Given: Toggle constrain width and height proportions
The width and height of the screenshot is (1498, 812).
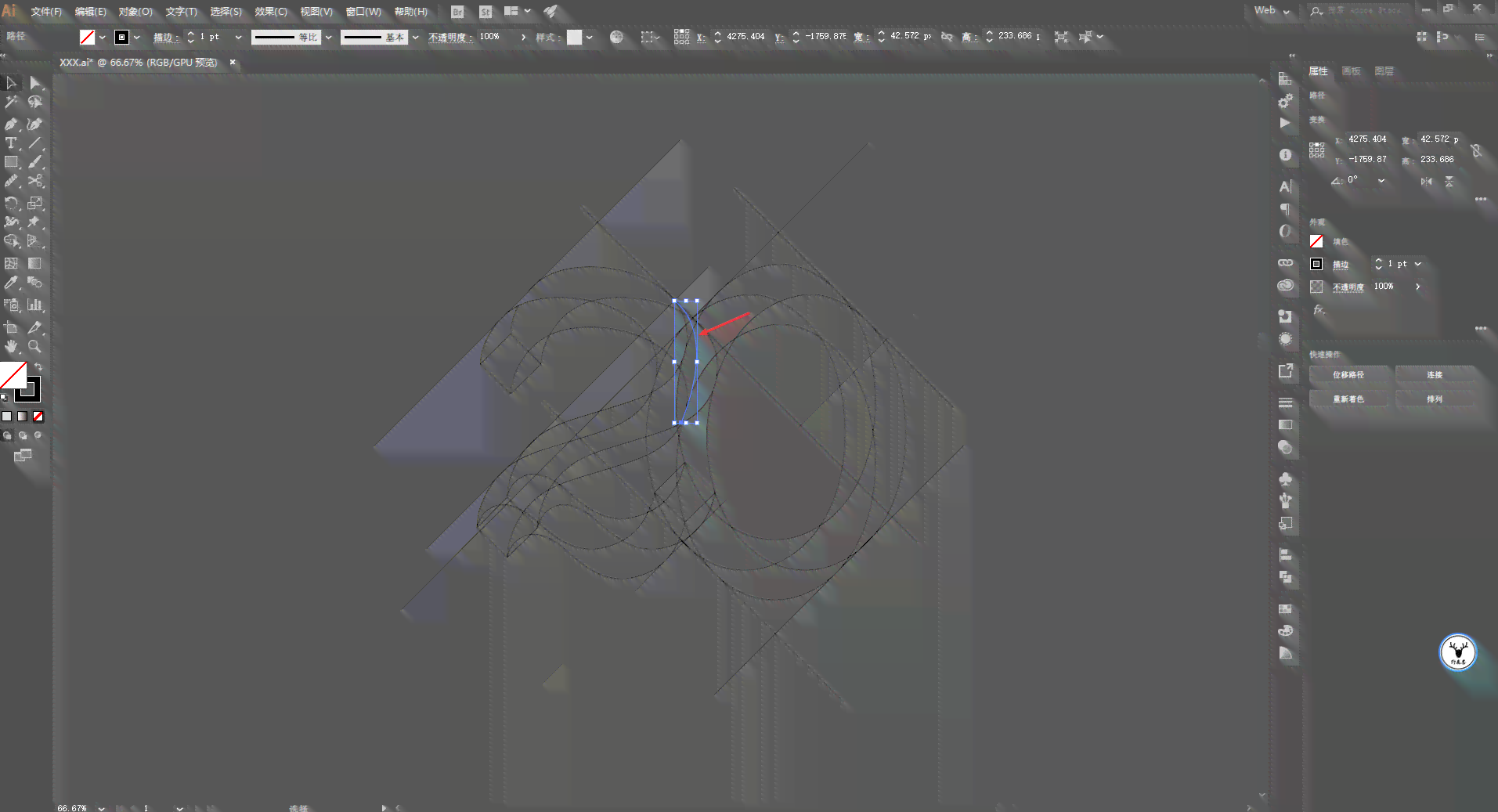Looking at the screenshot, I should click(x=1476, y=150).
